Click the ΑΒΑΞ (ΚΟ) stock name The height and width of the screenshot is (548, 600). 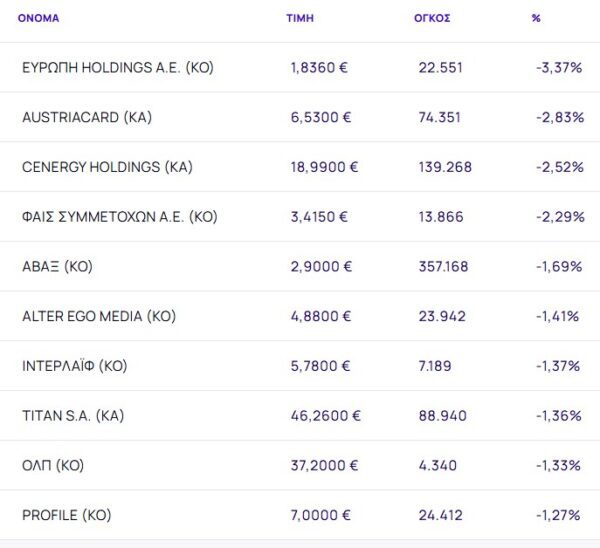57,267
